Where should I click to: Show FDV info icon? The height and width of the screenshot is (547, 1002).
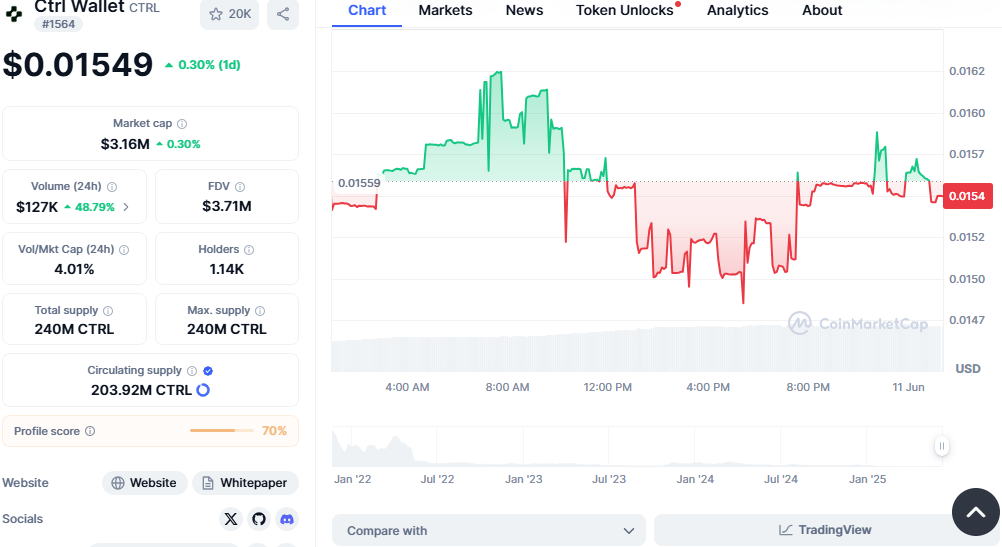tap(240, 187)
